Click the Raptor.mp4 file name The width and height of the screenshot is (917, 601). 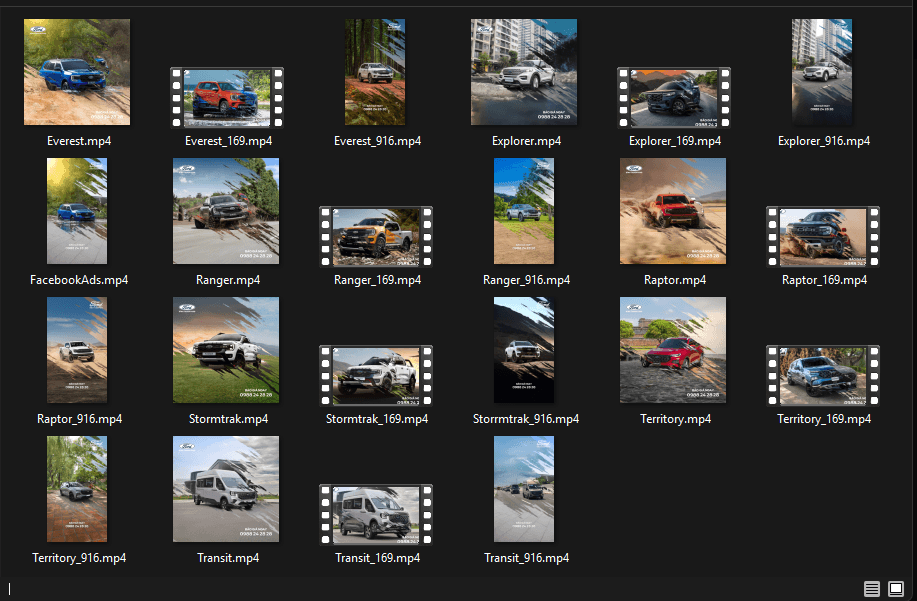click(675, 280)
